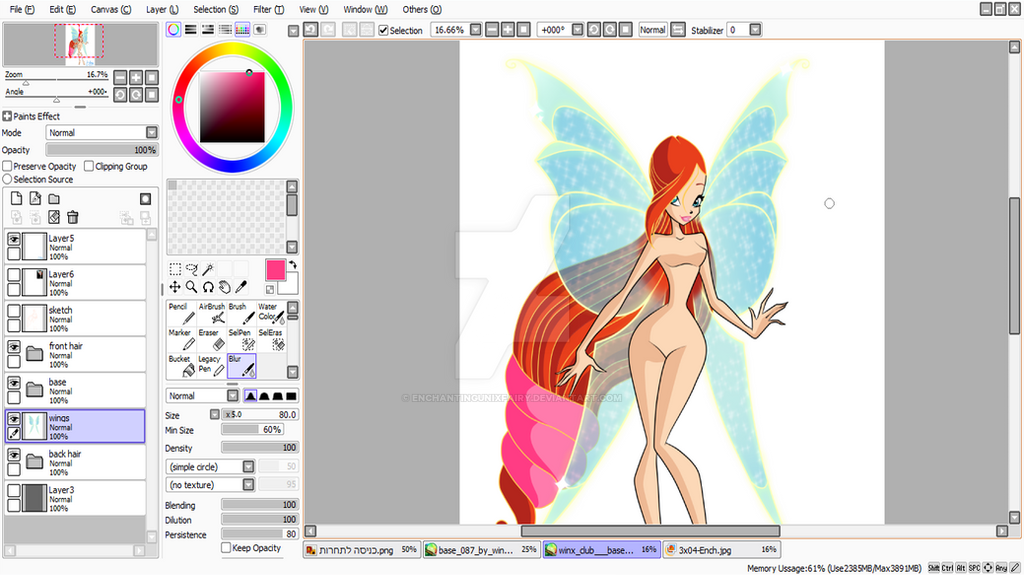Enable Clipping Group
The height and width of the screenshot is (575, 1024).
(89, 166)
